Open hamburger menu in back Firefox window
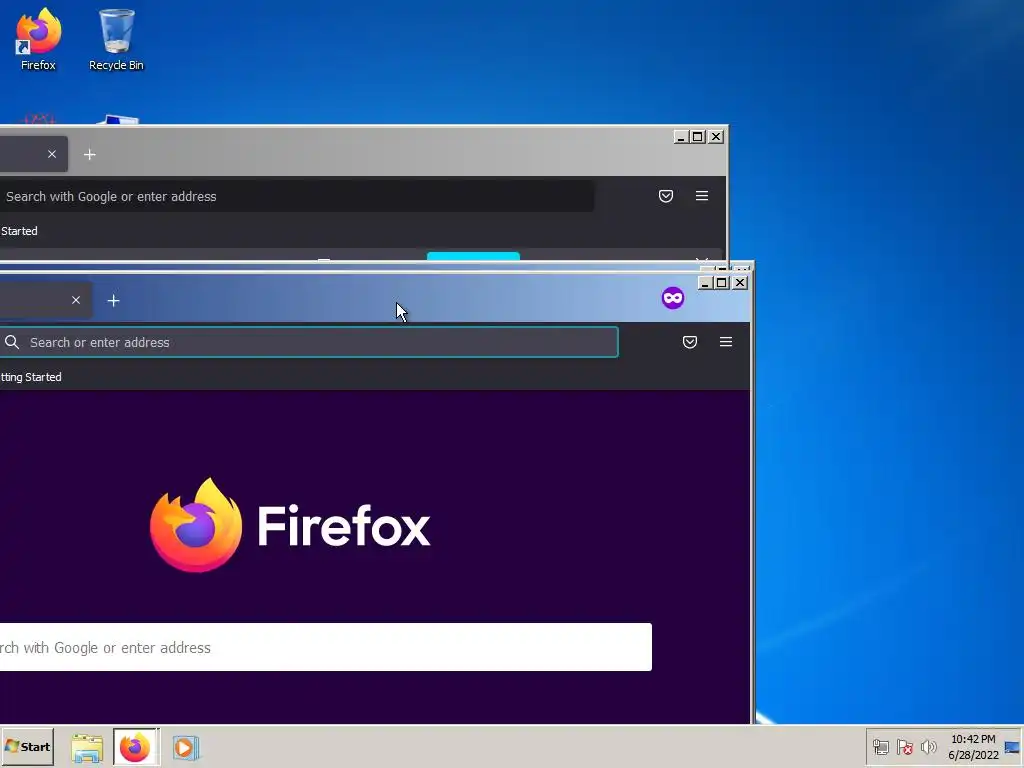The image size is (1024, 768). pos(702,196)
